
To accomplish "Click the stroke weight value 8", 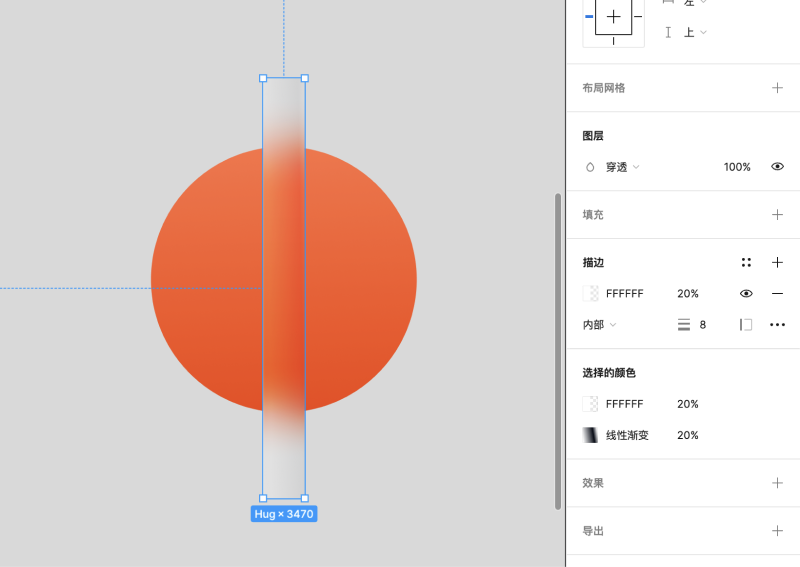I will 703,325.
